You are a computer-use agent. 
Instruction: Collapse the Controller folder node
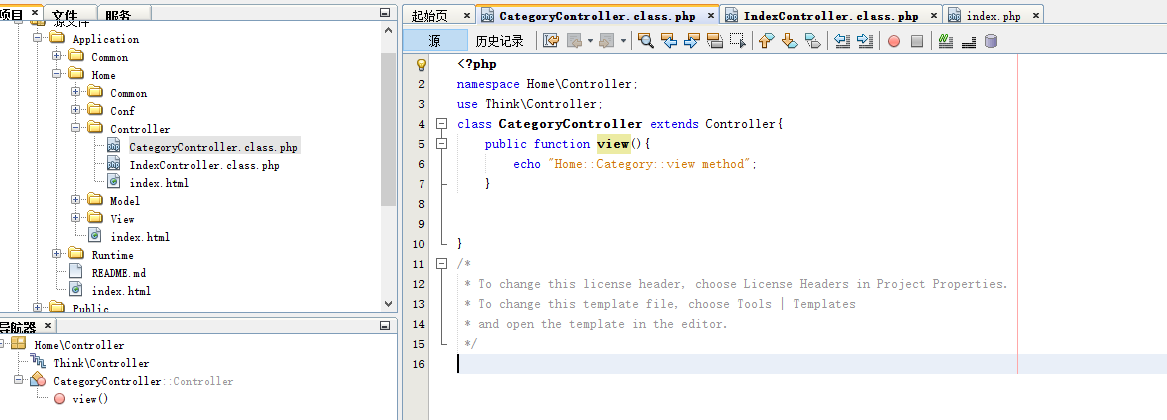(76, 129)
